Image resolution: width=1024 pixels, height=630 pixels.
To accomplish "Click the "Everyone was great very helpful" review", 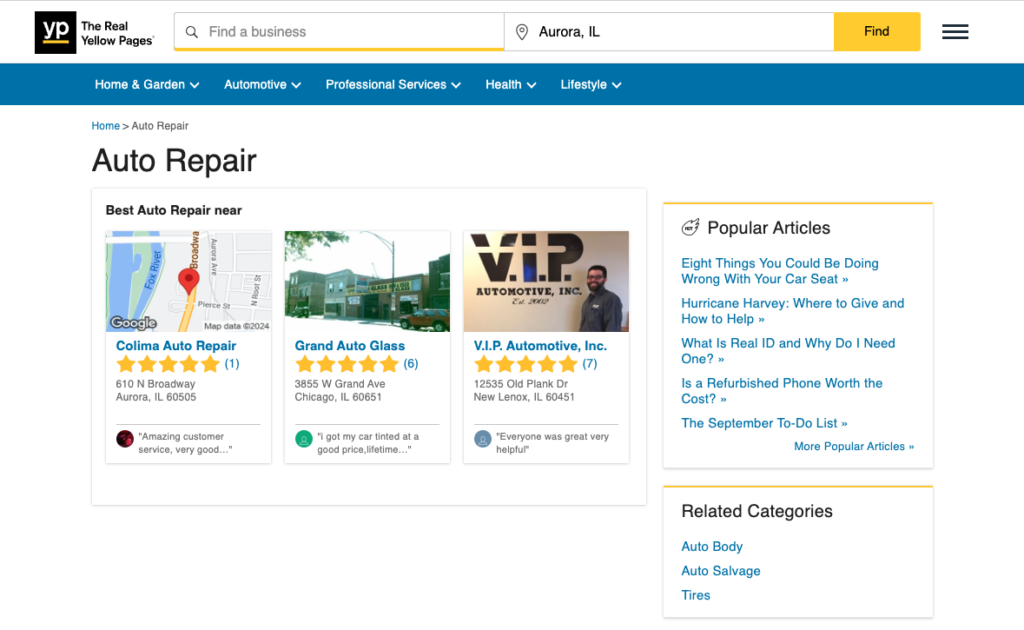I will tap(552, 443).
